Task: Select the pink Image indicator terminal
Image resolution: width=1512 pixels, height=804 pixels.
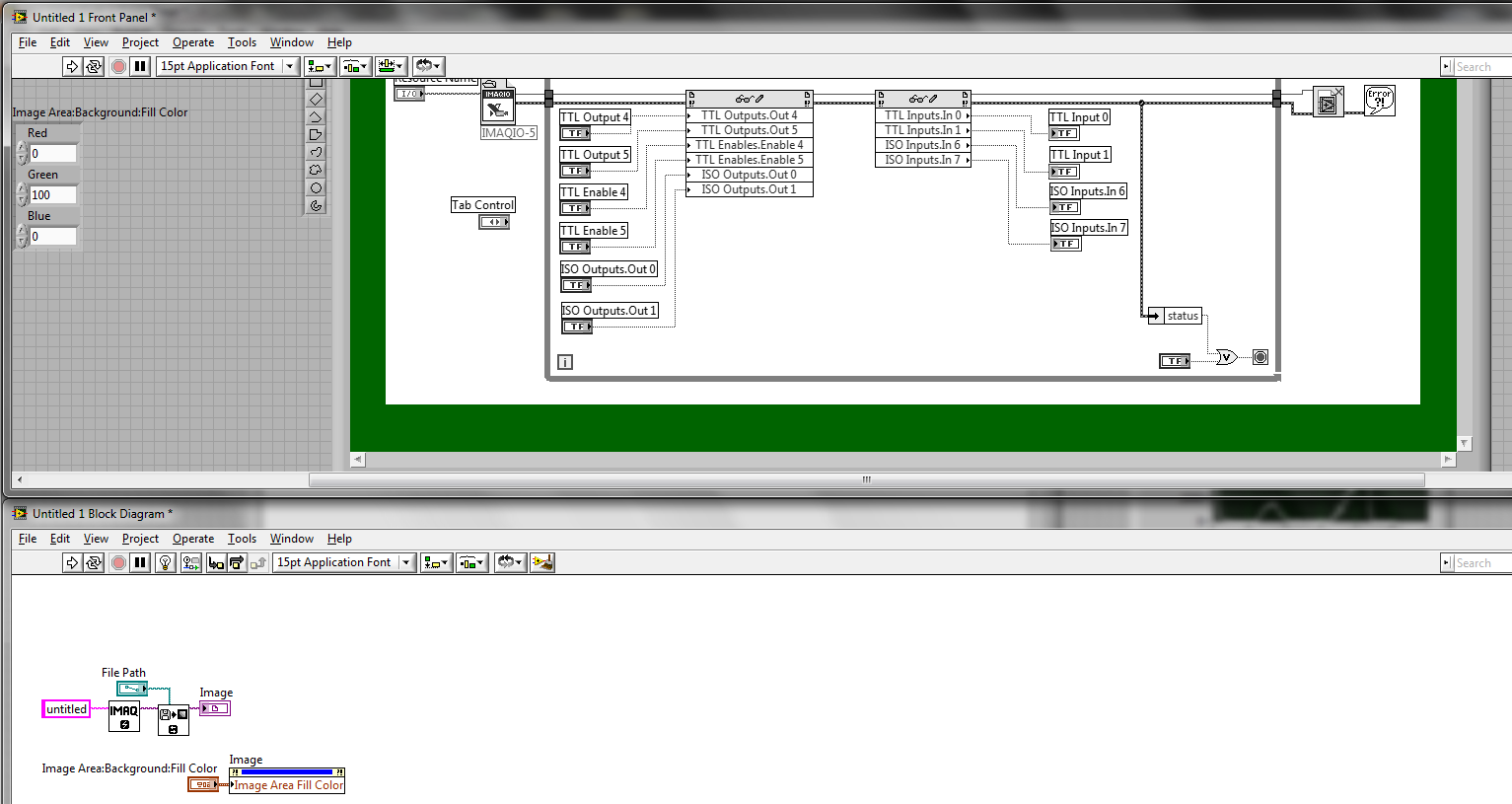Action: click(x=215, y=708)
